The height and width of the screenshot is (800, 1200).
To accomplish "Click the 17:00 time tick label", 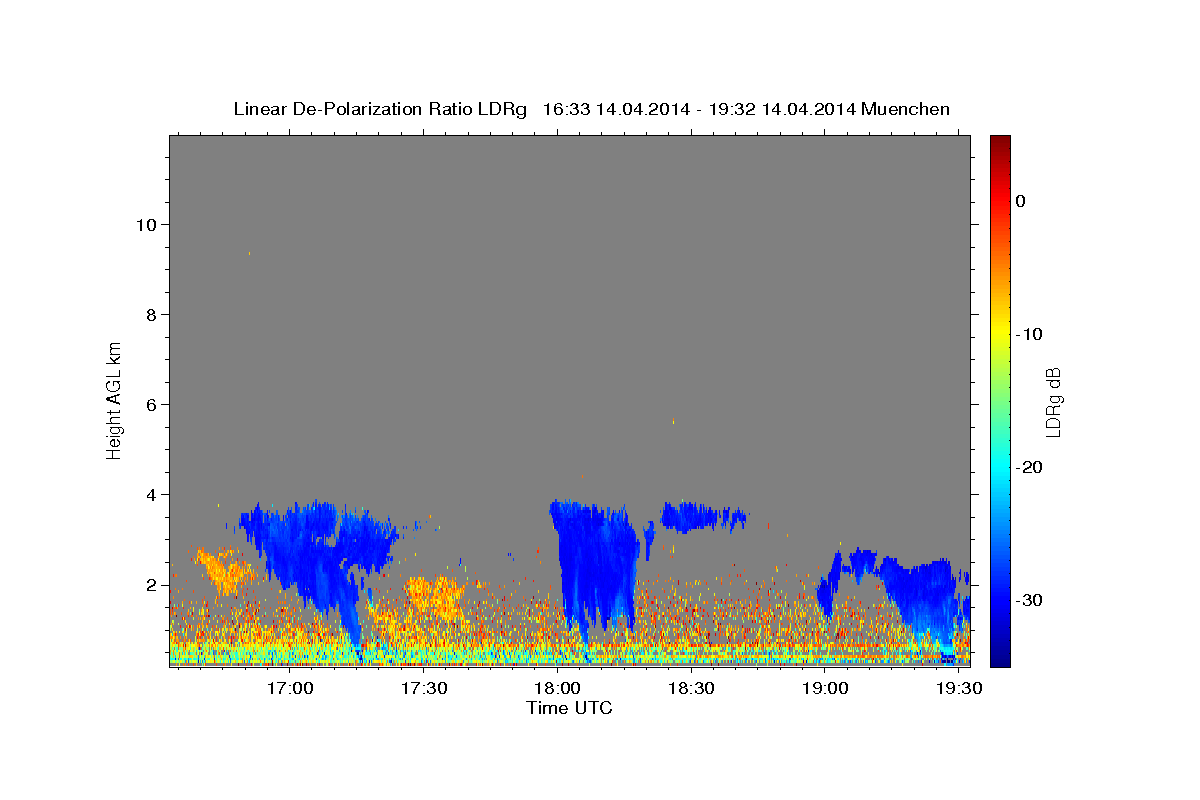I will pos(291,689).
